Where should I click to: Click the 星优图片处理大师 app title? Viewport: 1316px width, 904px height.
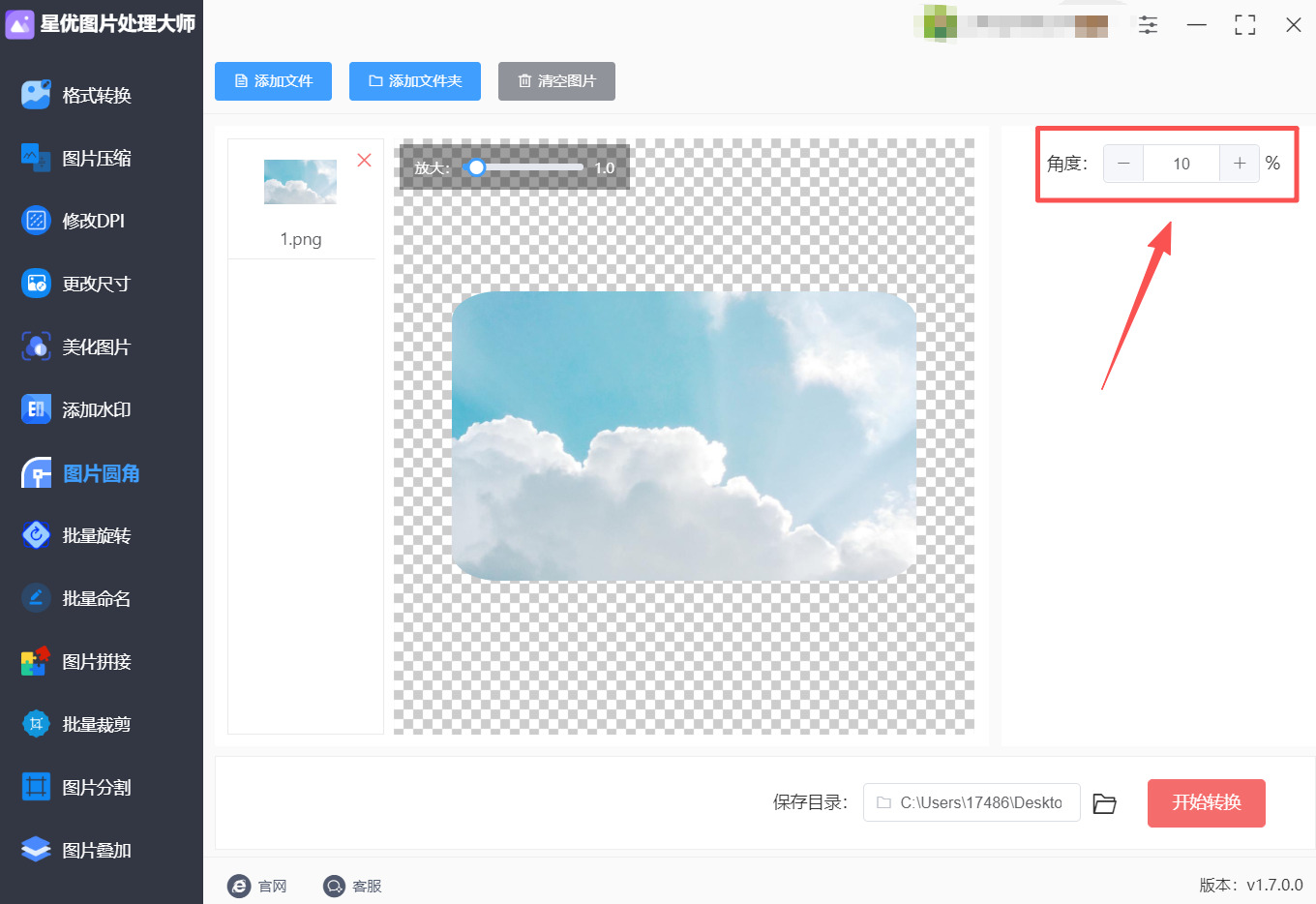[x=118, y=24]
